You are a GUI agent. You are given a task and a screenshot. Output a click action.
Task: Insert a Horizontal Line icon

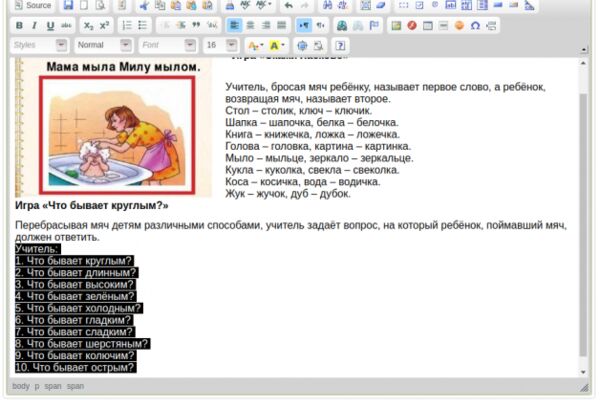click(443, 26)
